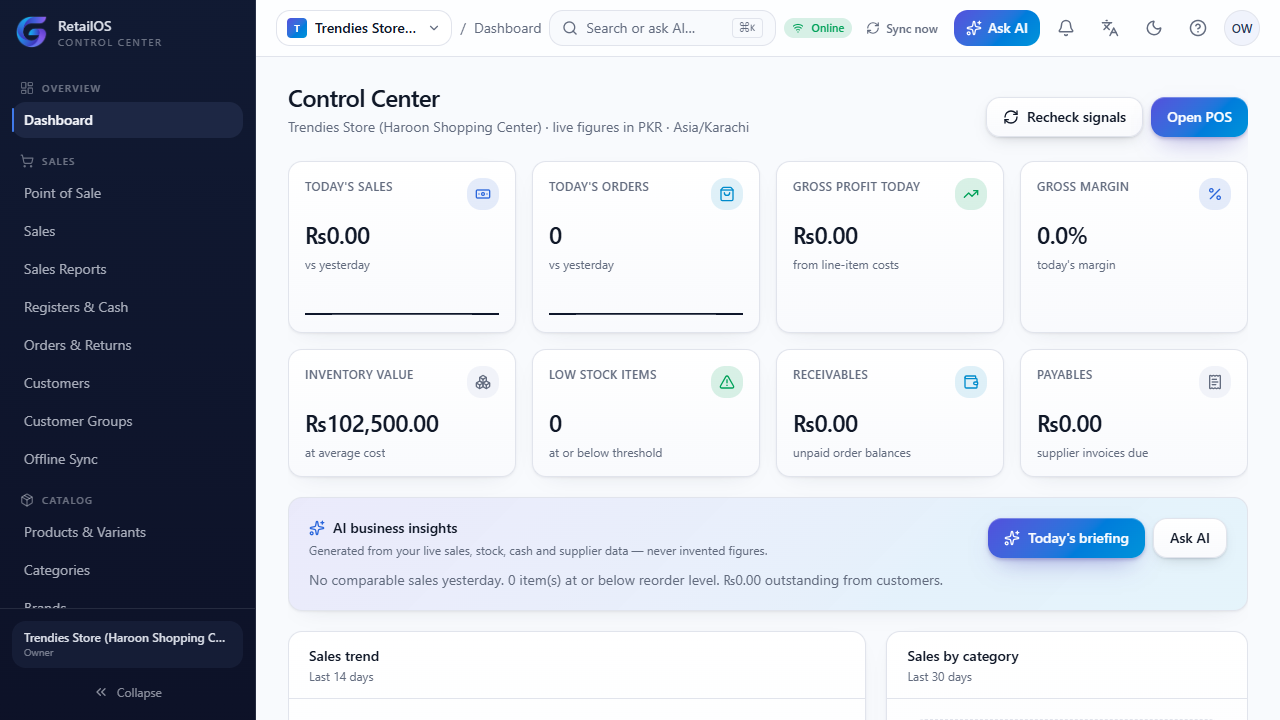Open Point of Sale page
The height and width of the screenshot is (720, 1280).
(x=127, y=193)
